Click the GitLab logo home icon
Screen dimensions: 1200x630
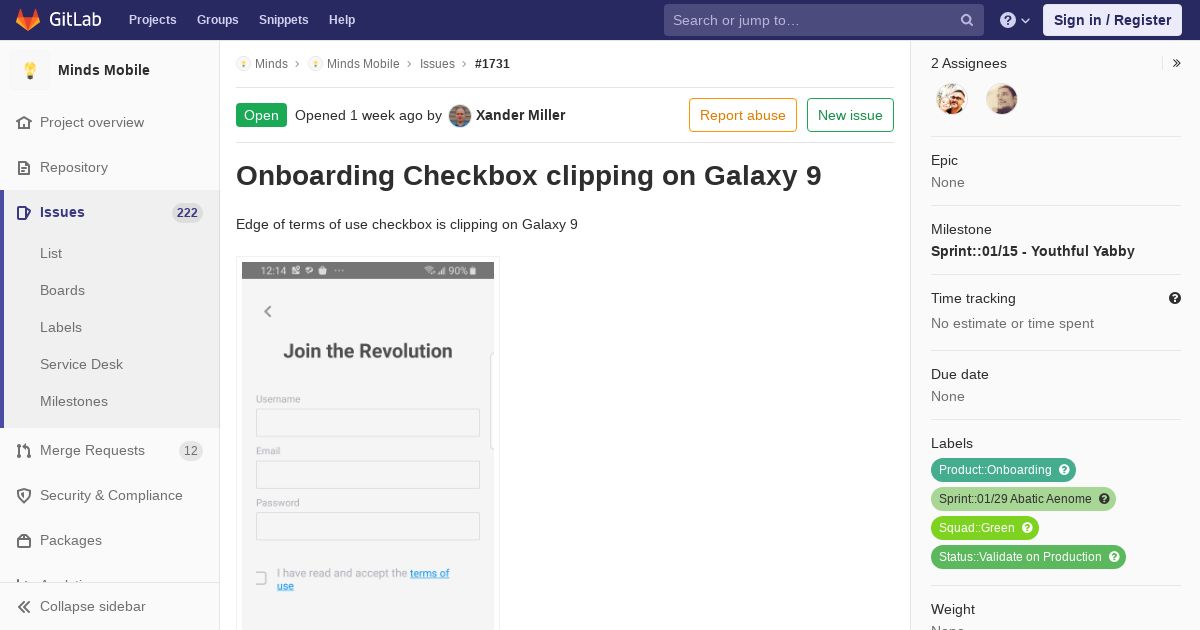point(28,20)
